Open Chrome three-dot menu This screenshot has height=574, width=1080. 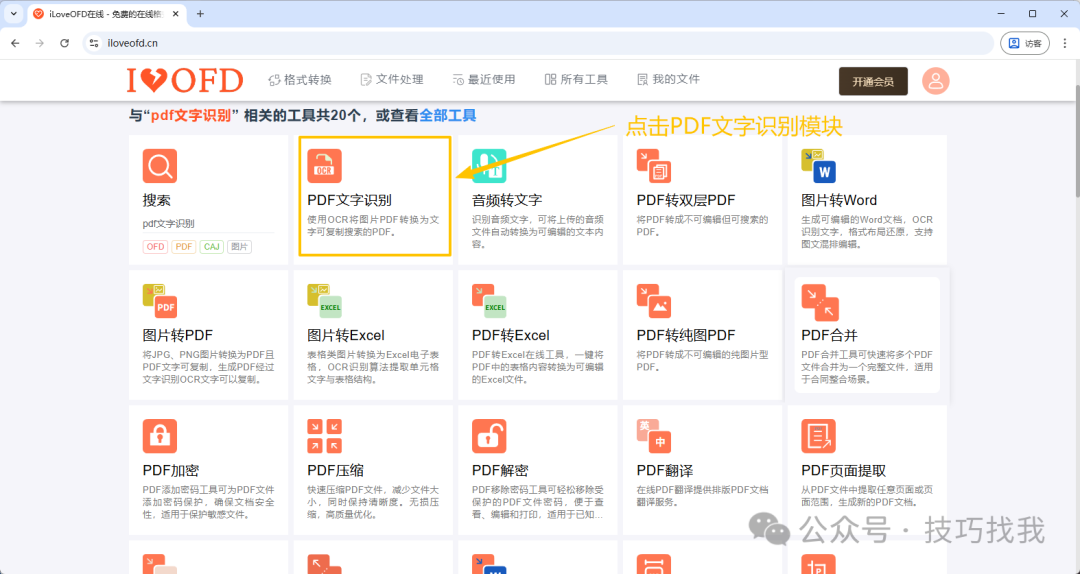(x=1064, y=43)
